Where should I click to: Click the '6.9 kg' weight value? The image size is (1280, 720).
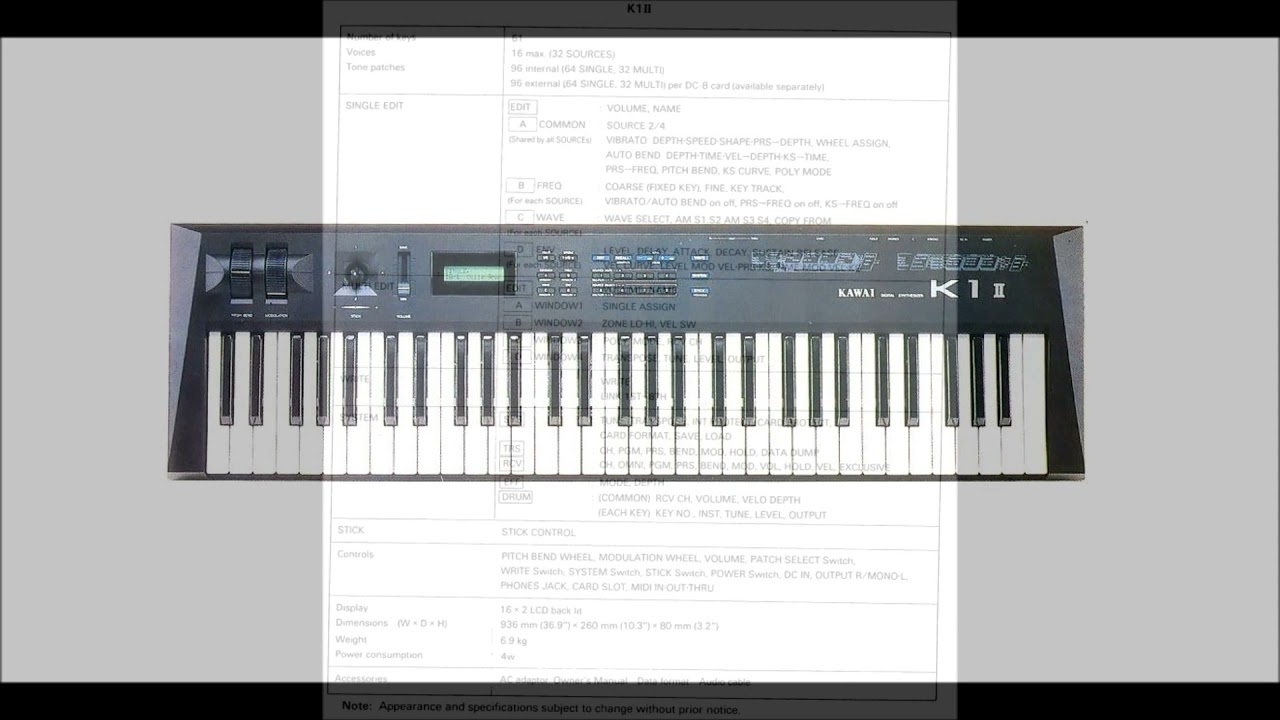click(513, 640)
